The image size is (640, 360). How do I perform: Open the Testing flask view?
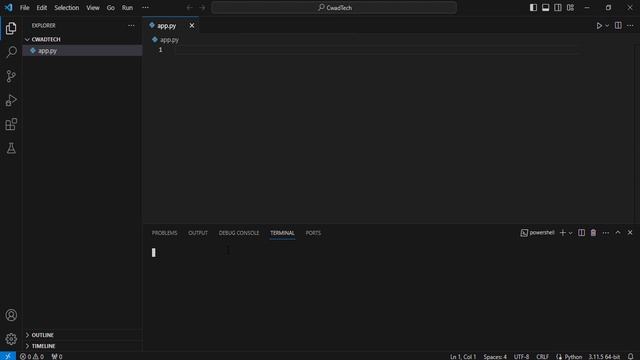pyautogui.click(x=11, y=148)
